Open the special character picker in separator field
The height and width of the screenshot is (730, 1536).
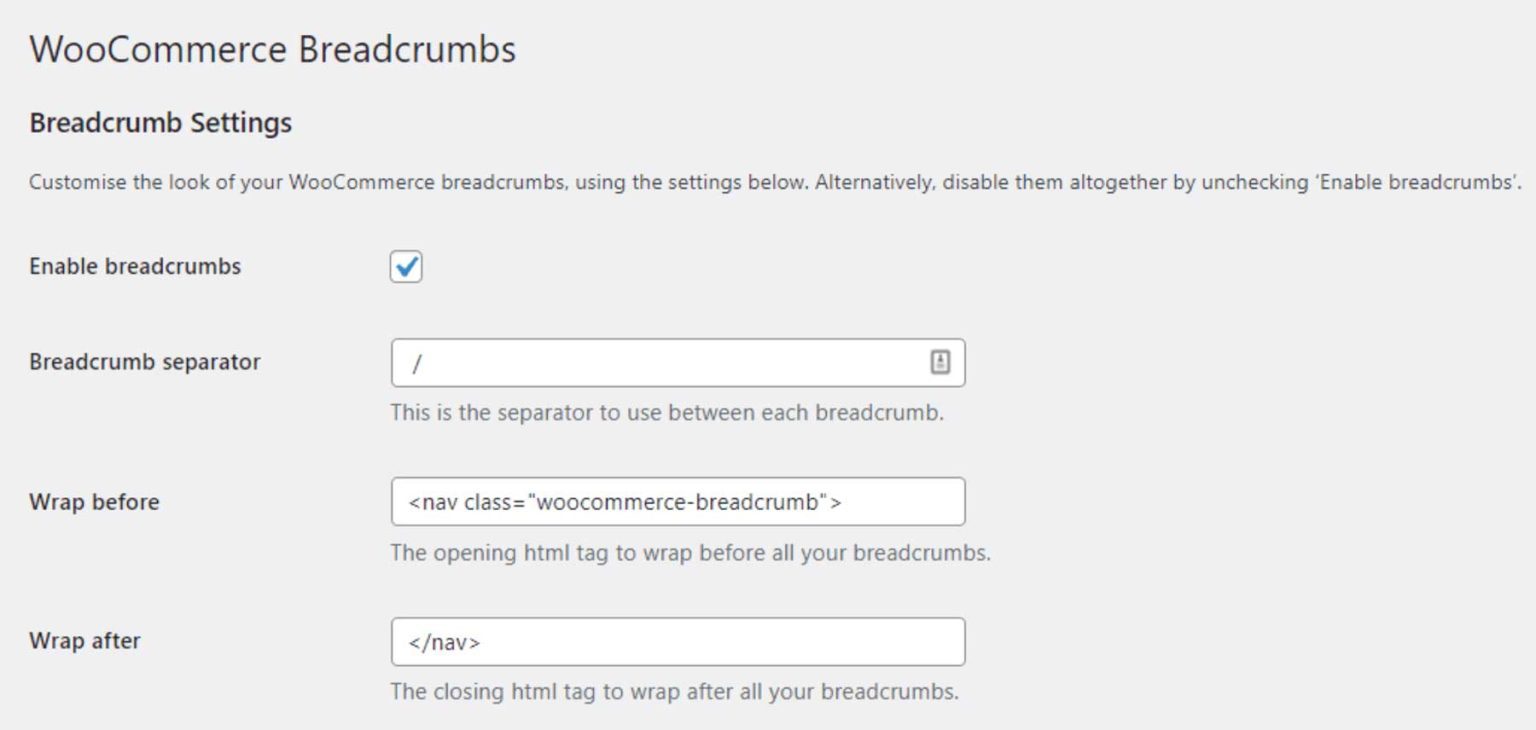(x=941, y=362)
